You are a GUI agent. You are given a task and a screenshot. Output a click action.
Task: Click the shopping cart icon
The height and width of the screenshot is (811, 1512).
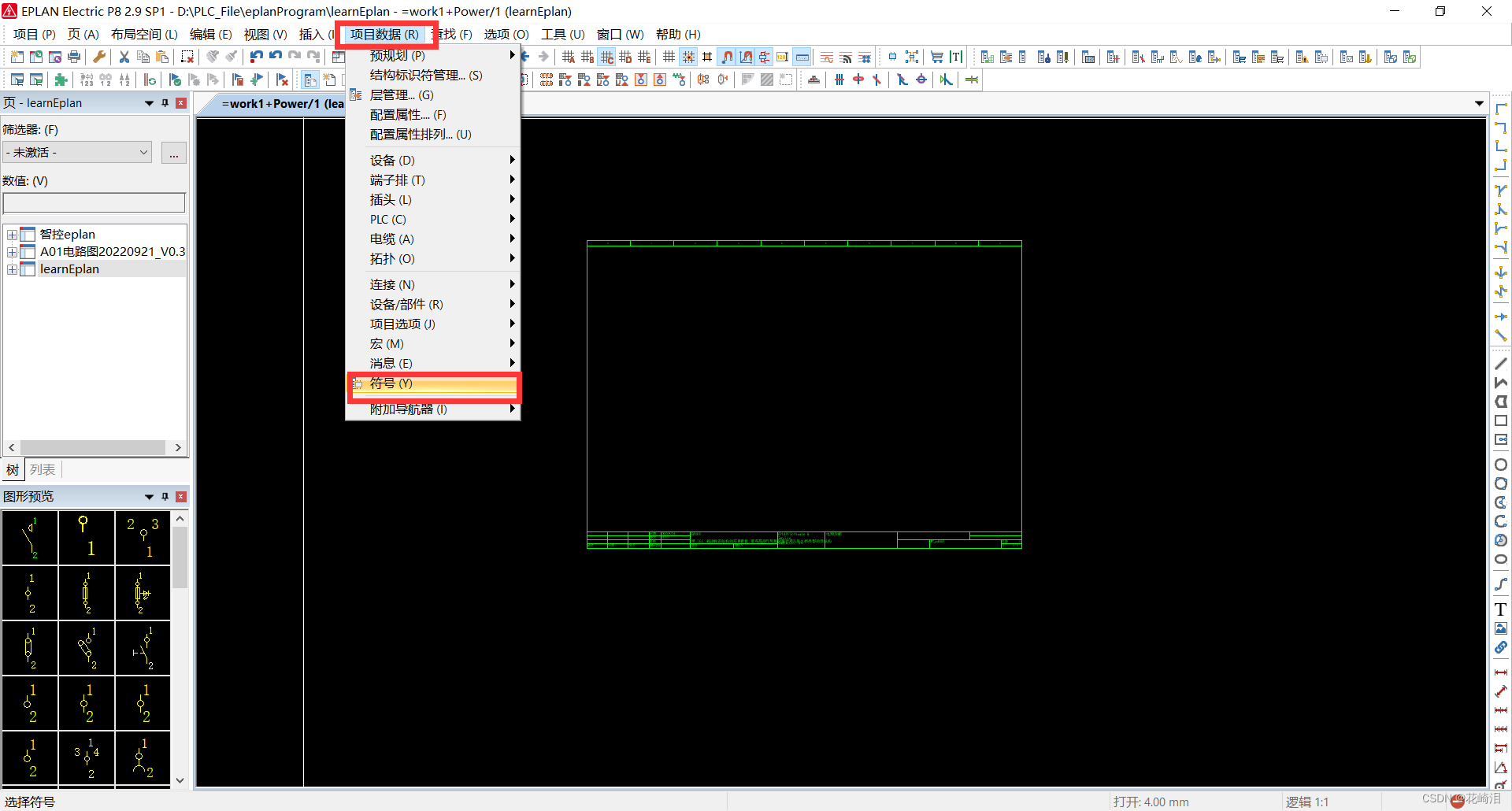point(937,57)
